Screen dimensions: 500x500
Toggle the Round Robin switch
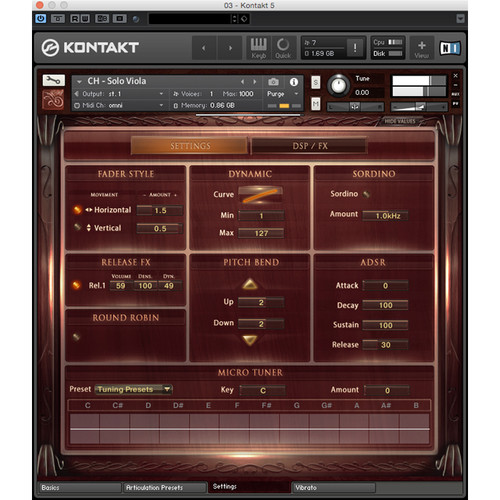[x=76, y=337]
